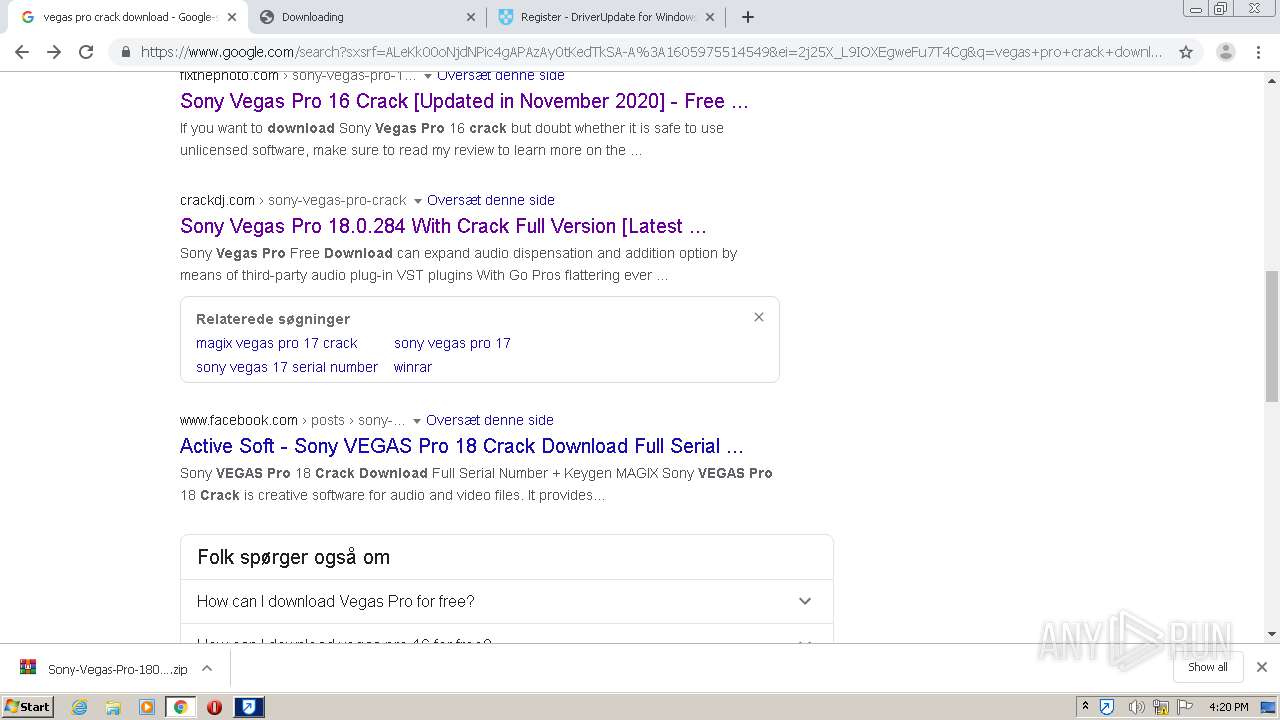View site security lock information
1280x720 pixels.
tap(125, 52)
